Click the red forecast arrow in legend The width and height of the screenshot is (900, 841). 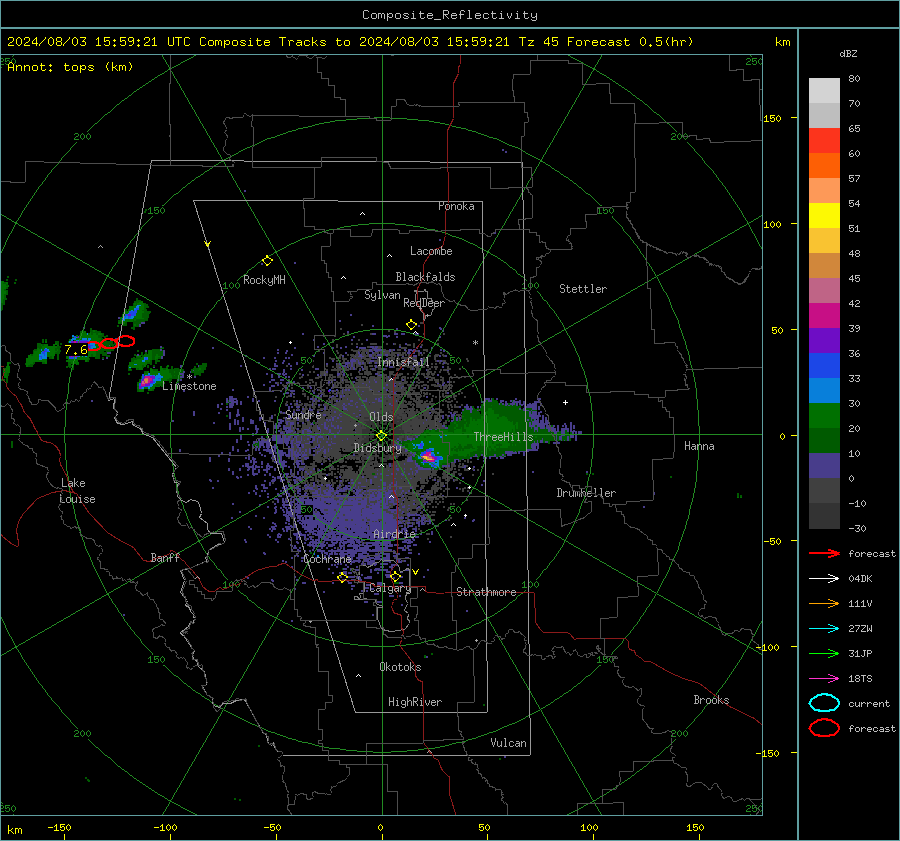pos(824,553)
